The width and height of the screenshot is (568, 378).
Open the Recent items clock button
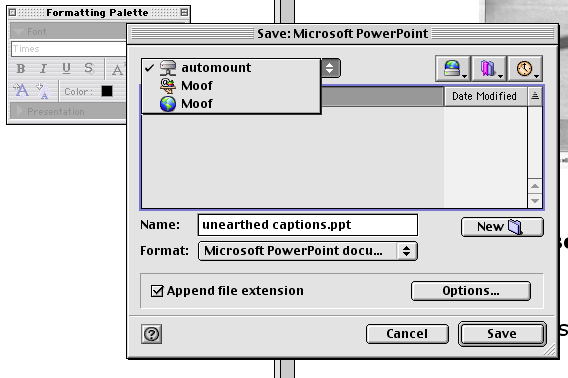click(x=525, y=68)
